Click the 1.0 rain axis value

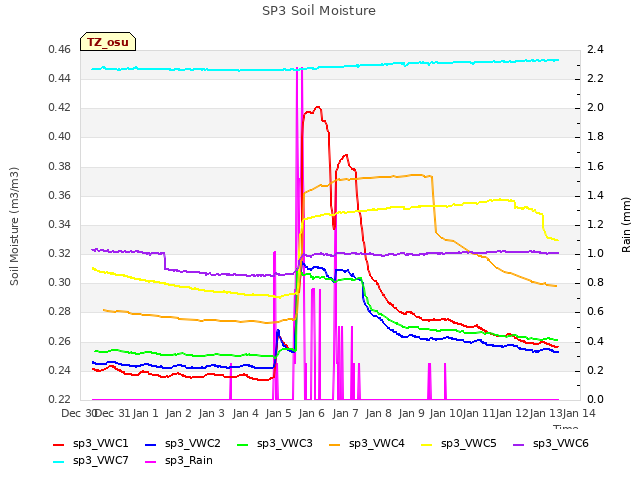(595, 253)
